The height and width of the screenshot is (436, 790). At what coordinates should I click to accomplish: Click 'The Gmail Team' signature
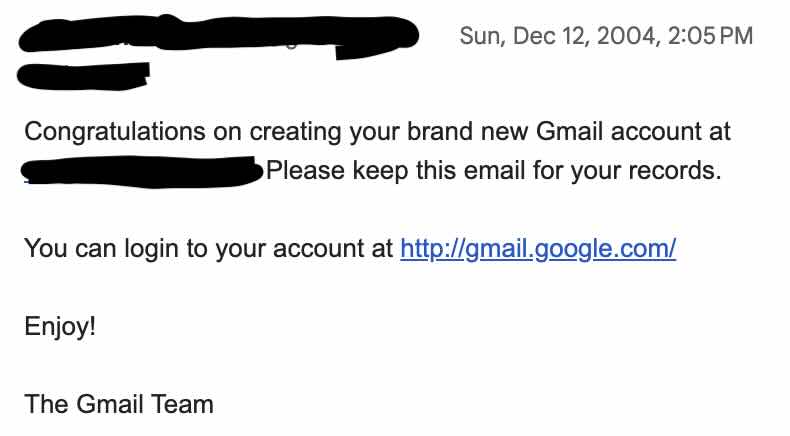[118, 405]
